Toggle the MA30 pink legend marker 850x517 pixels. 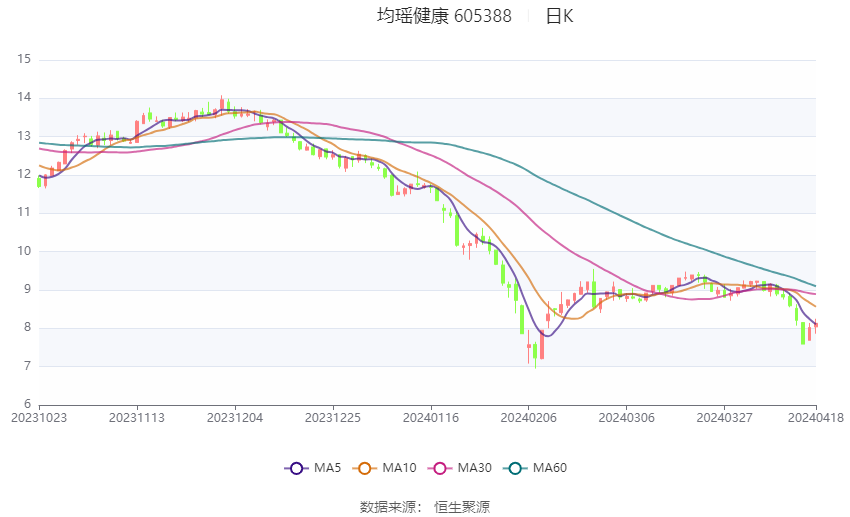pos(440,468)
